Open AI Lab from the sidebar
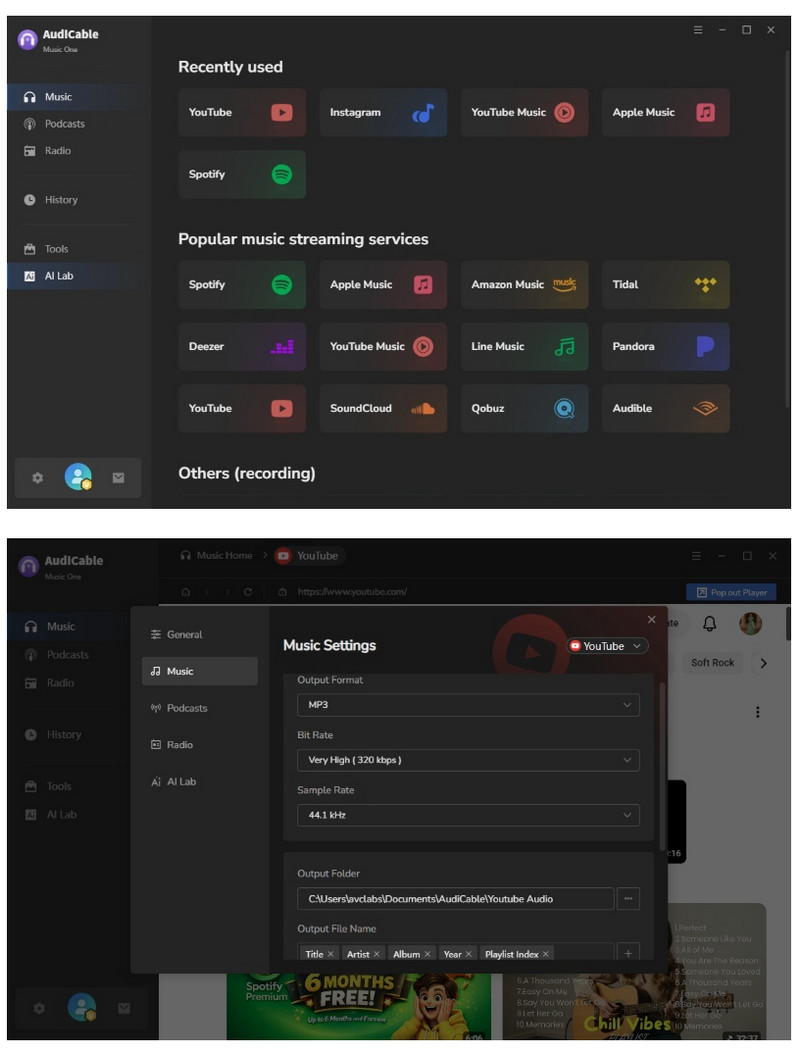Image resolution: width=800 pixels, height=1054 pixels. click(x=60, y=275)
